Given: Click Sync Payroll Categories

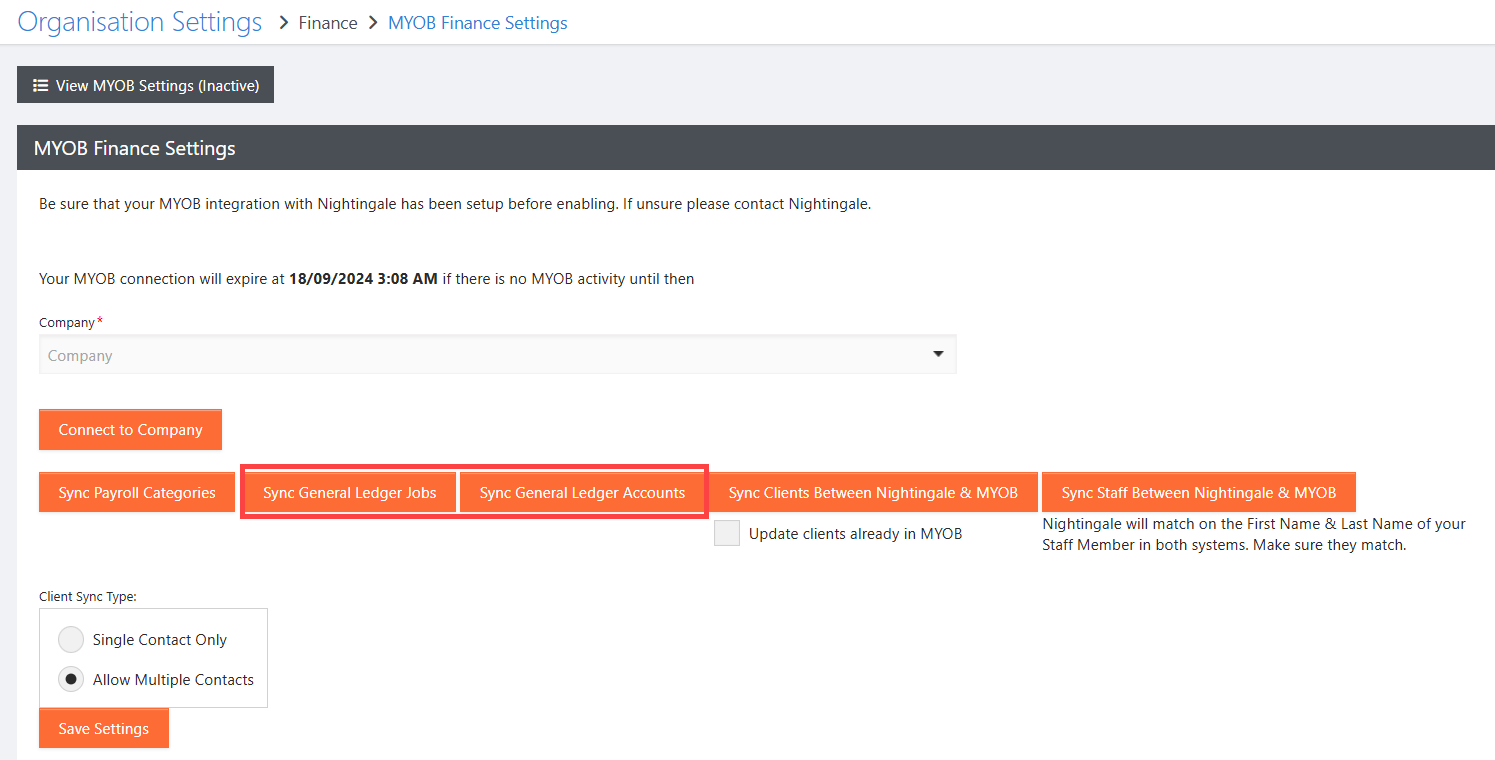Looking at the screenshot, I should (x=137, y=493).
